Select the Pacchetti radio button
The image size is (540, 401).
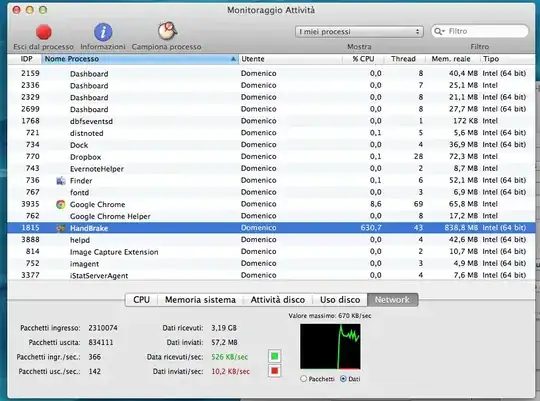click(303, 379)
